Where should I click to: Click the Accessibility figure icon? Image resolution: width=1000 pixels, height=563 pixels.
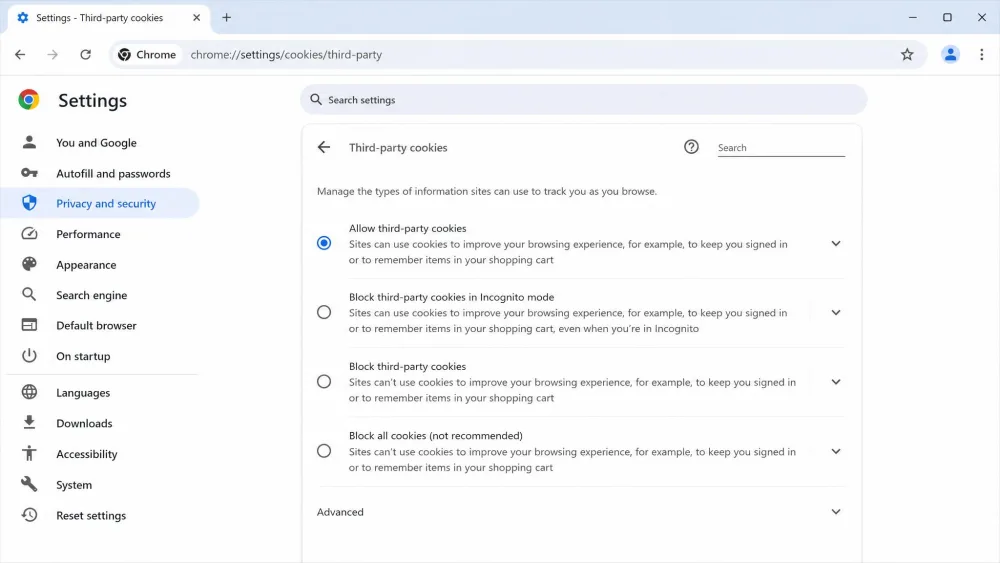[29, 453]
